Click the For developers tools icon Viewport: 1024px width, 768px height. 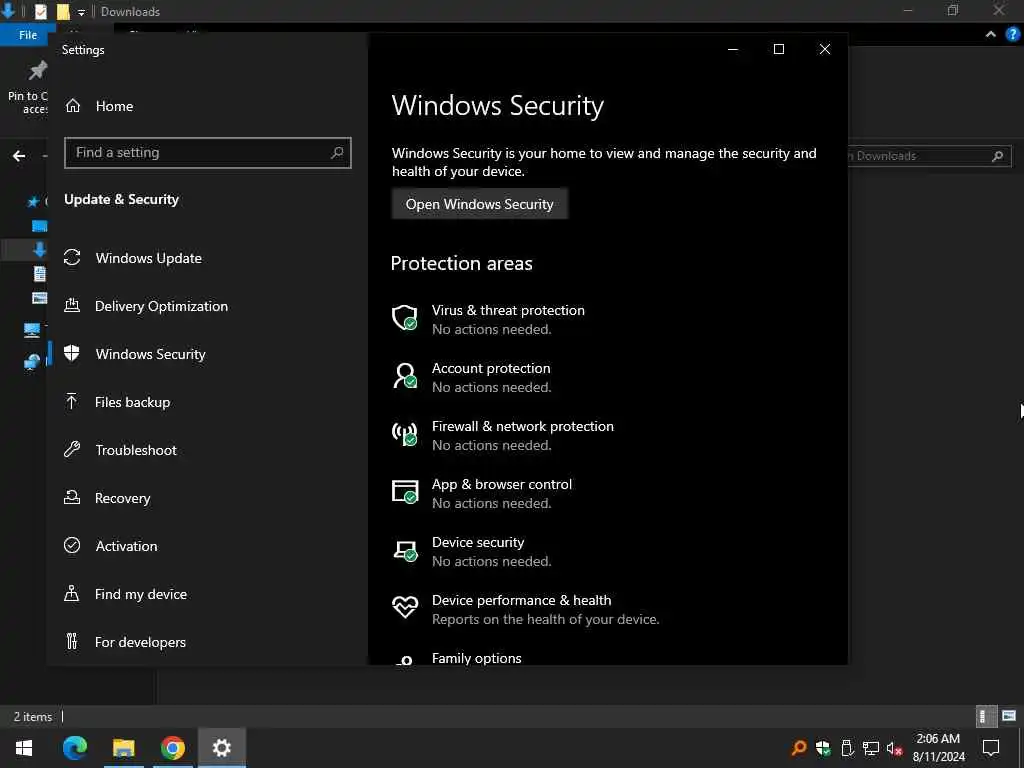(72, 641)
